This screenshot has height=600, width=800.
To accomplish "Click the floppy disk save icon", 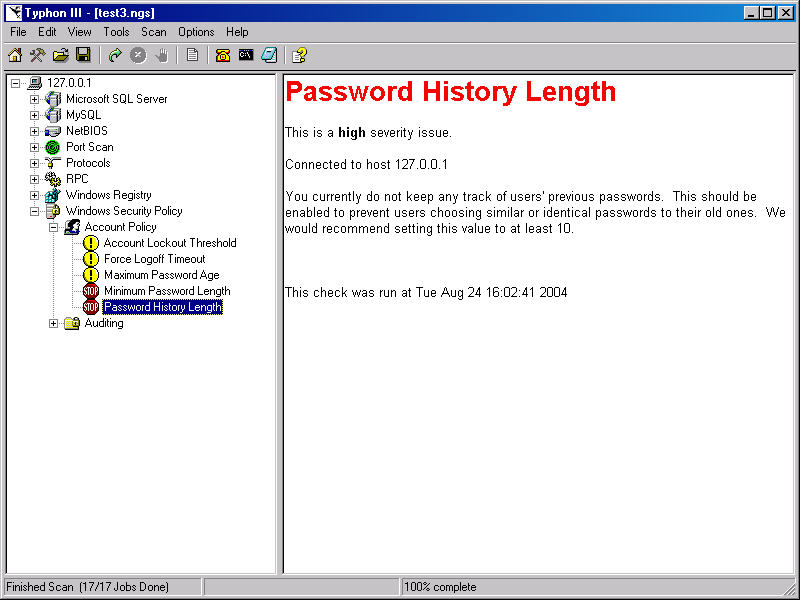I will (x=83, y=55).
